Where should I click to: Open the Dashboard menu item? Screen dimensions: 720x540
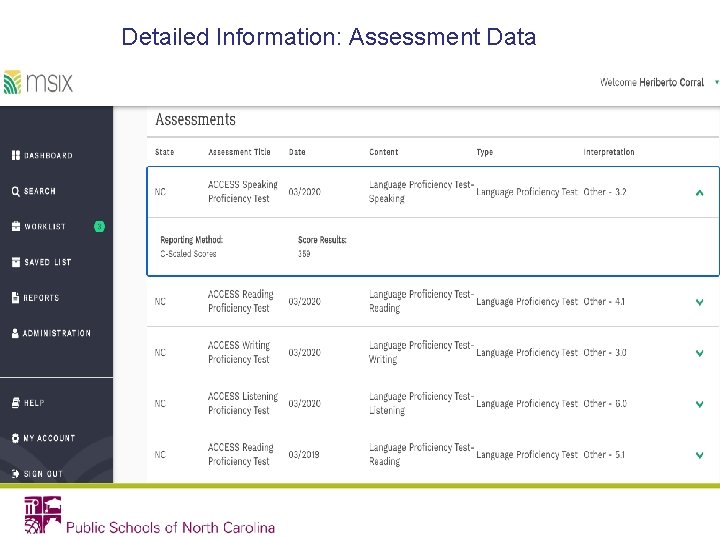click(x=48, y=156)
